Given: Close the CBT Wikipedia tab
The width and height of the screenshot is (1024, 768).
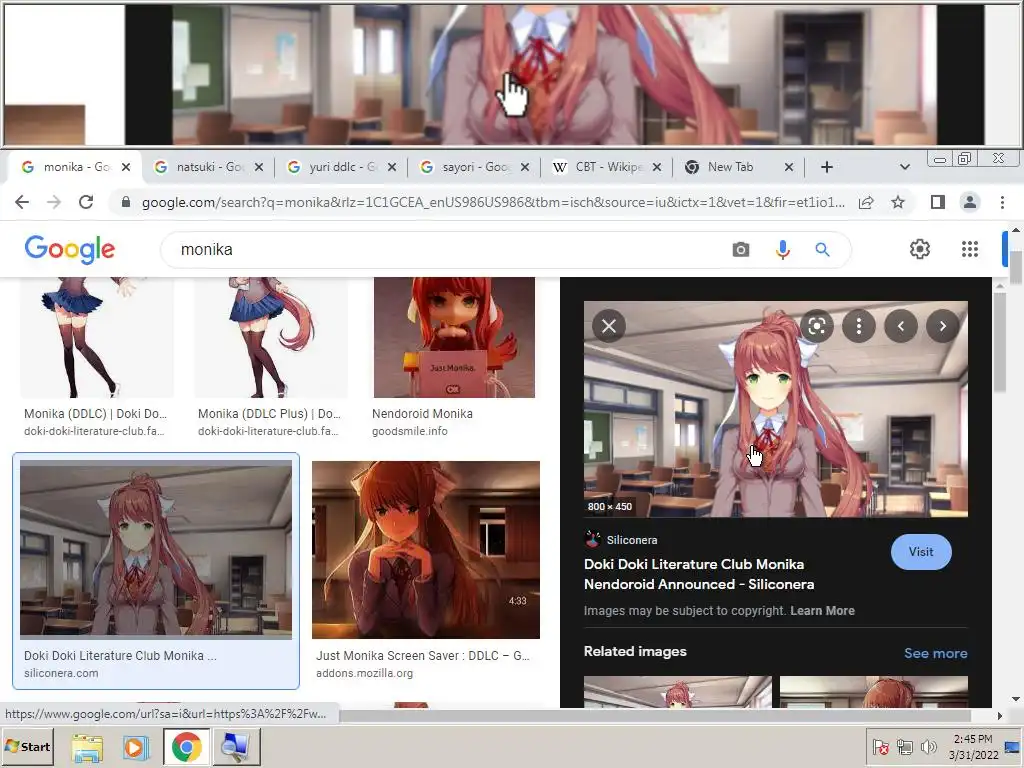Looking at the screenshot, I should click(x=657, y=167).
